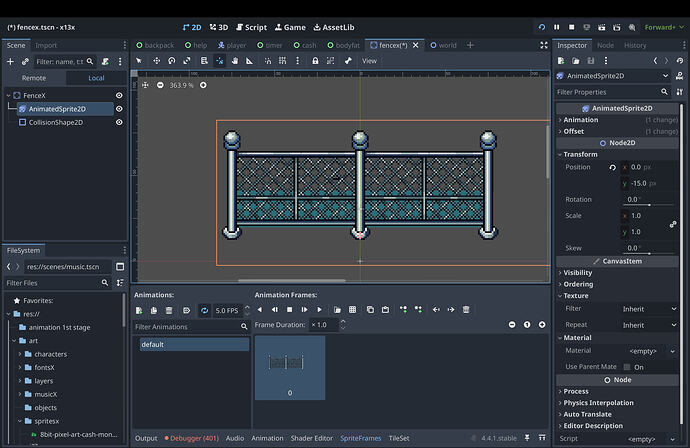This screenshot has width=690, height=448.
Task: Expand the Visibility property section
Action: pyautogui.click(x=577, y=272)
